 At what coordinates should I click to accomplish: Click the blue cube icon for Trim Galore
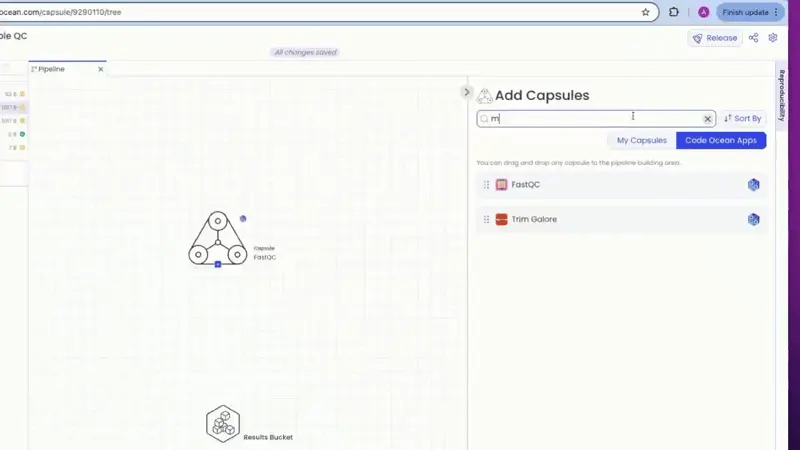753,219
